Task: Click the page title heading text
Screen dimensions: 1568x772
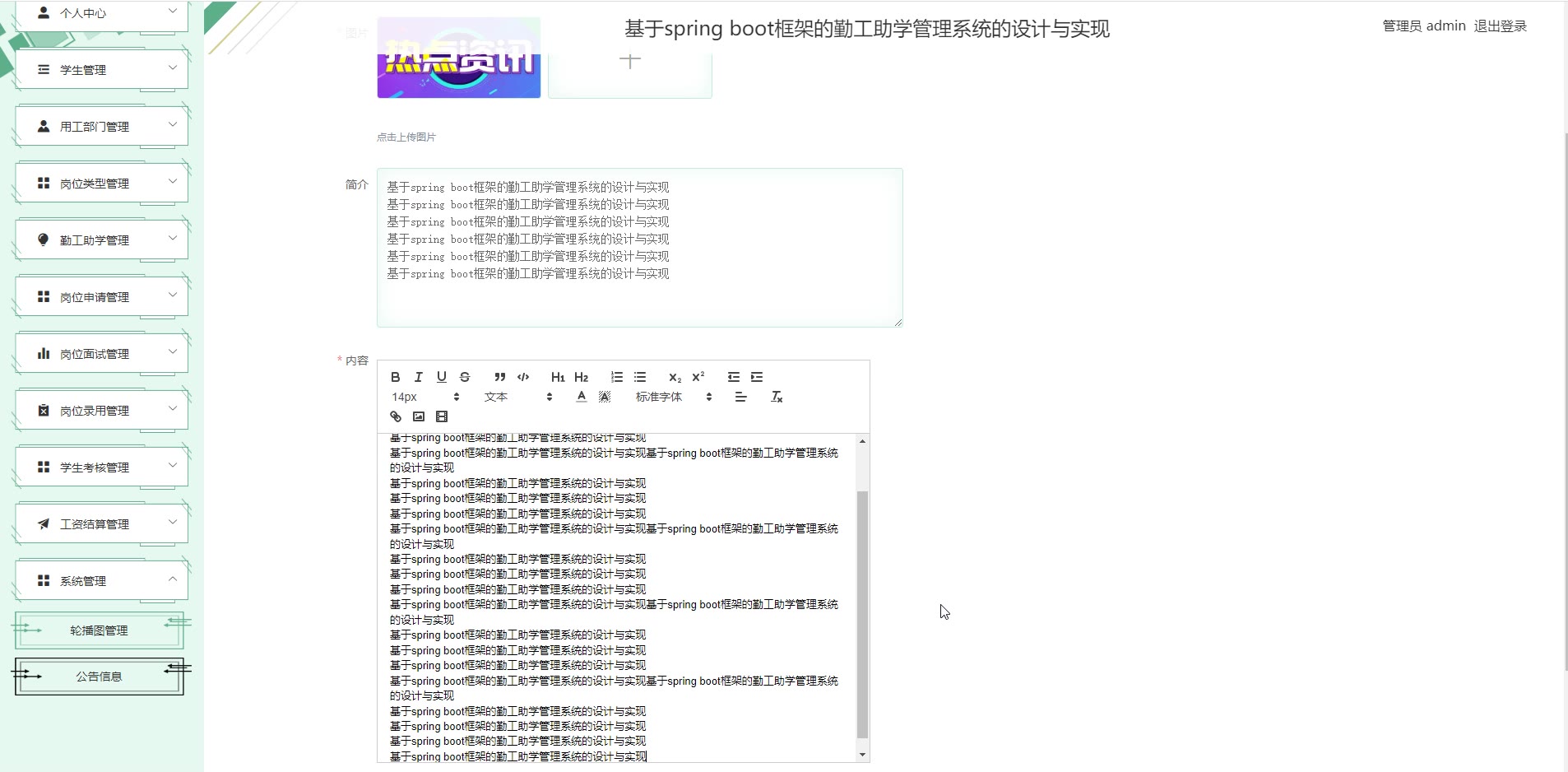Action: pos(867,29)
